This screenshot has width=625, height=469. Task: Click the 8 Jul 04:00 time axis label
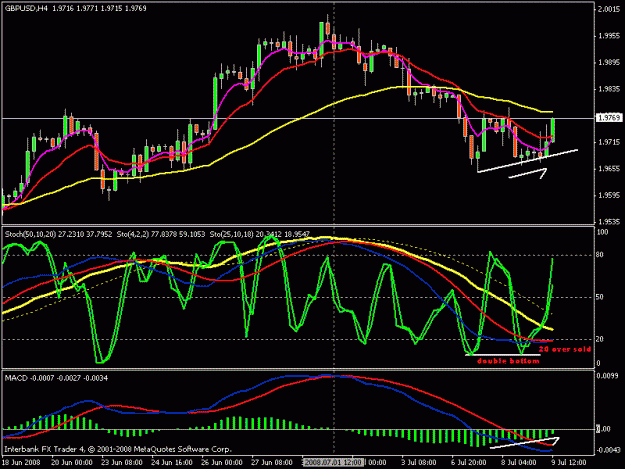(519, 463)
